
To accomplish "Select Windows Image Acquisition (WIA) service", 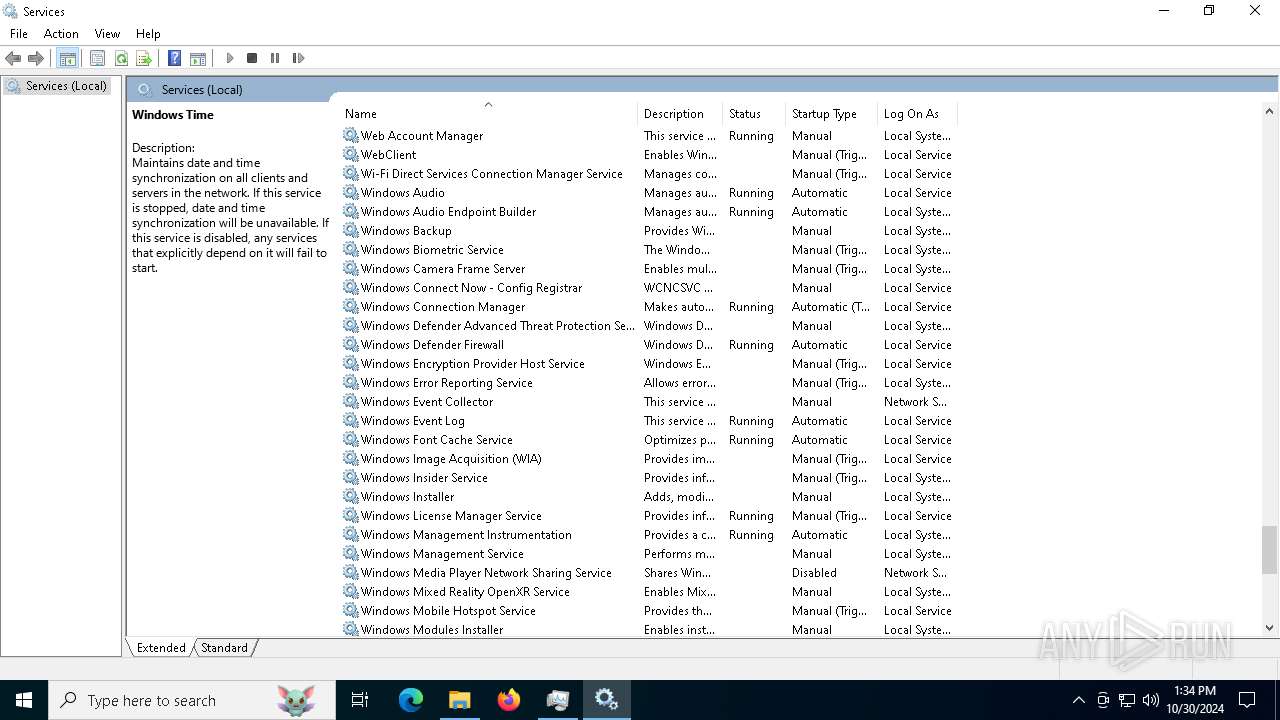I will [x=648, y=458].
